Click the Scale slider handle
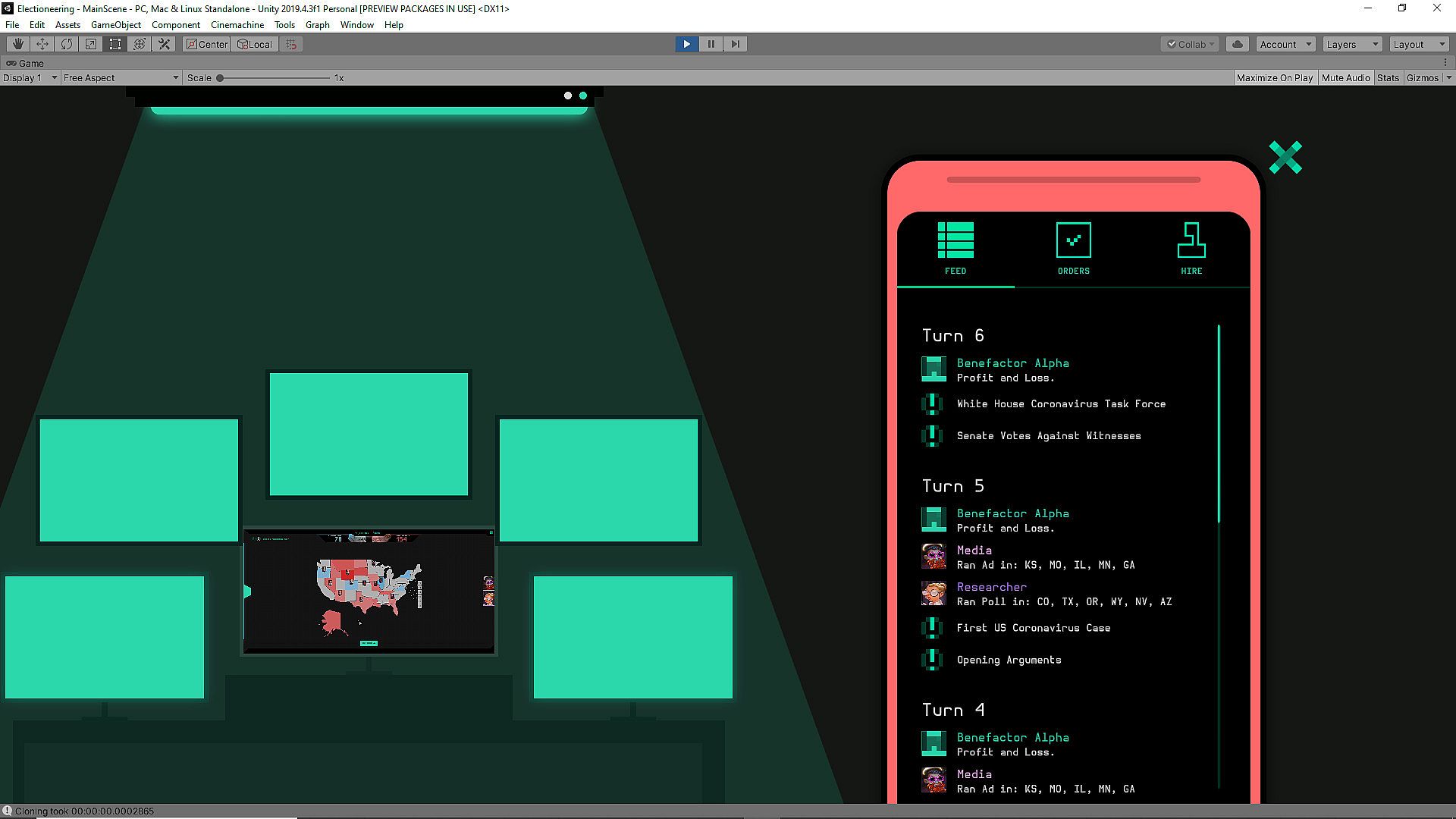 [x=220, y=77]
